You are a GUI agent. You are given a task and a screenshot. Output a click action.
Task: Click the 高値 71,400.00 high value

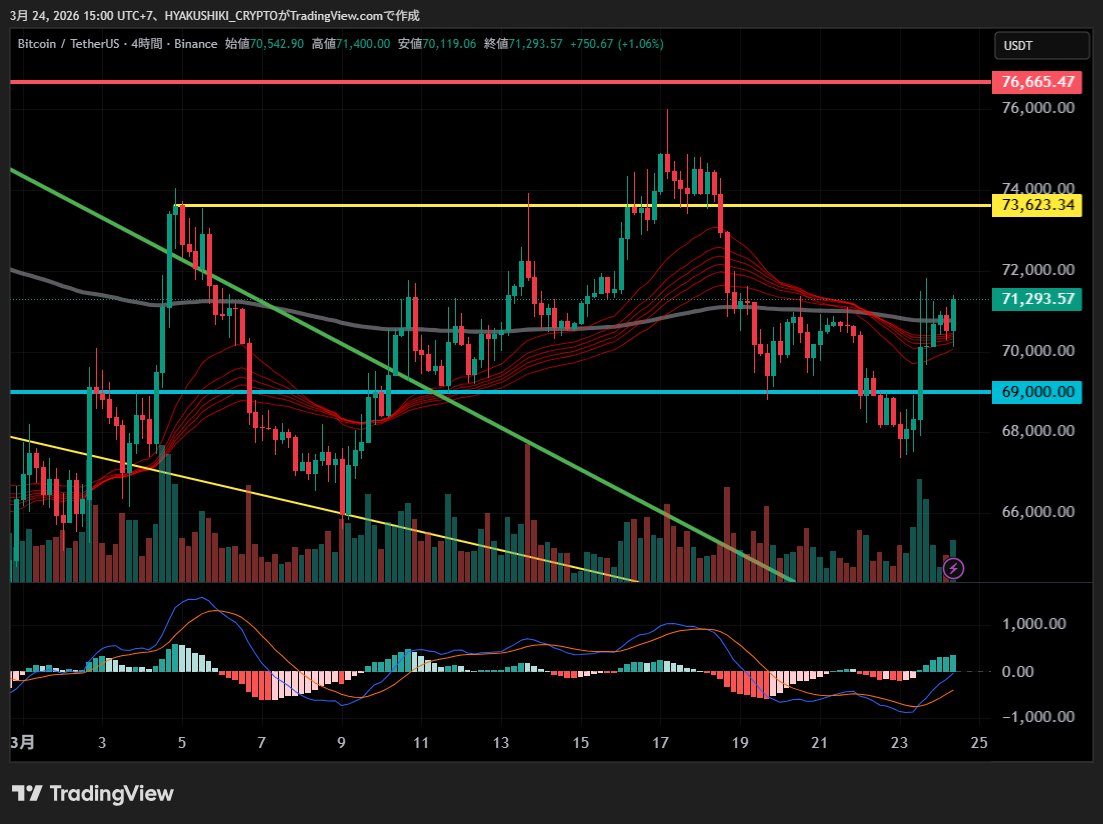coord(350,44)
